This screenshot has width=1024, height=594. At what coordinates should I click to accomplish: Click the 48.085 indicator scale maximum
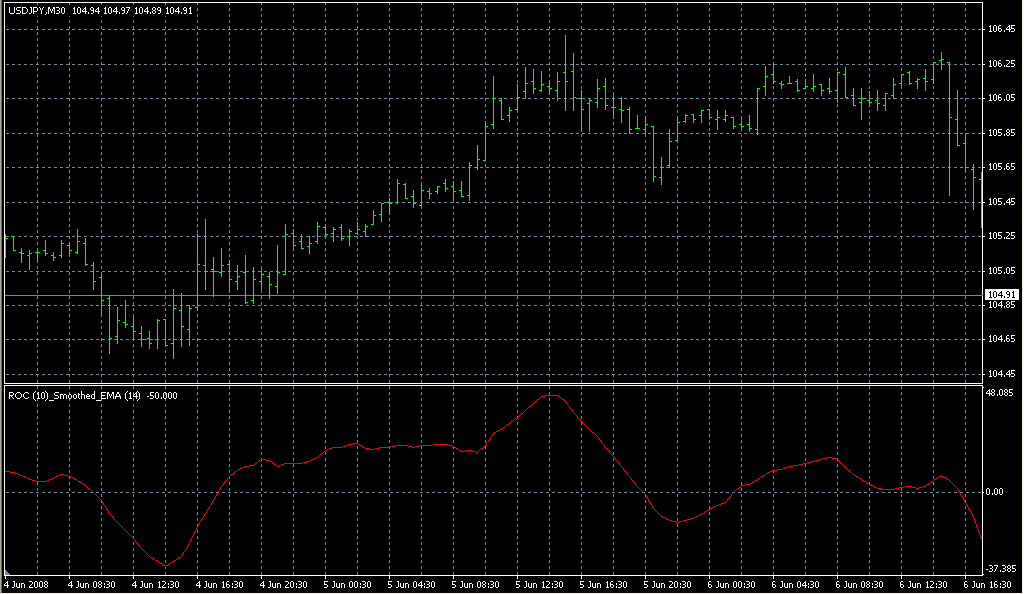1000,393
